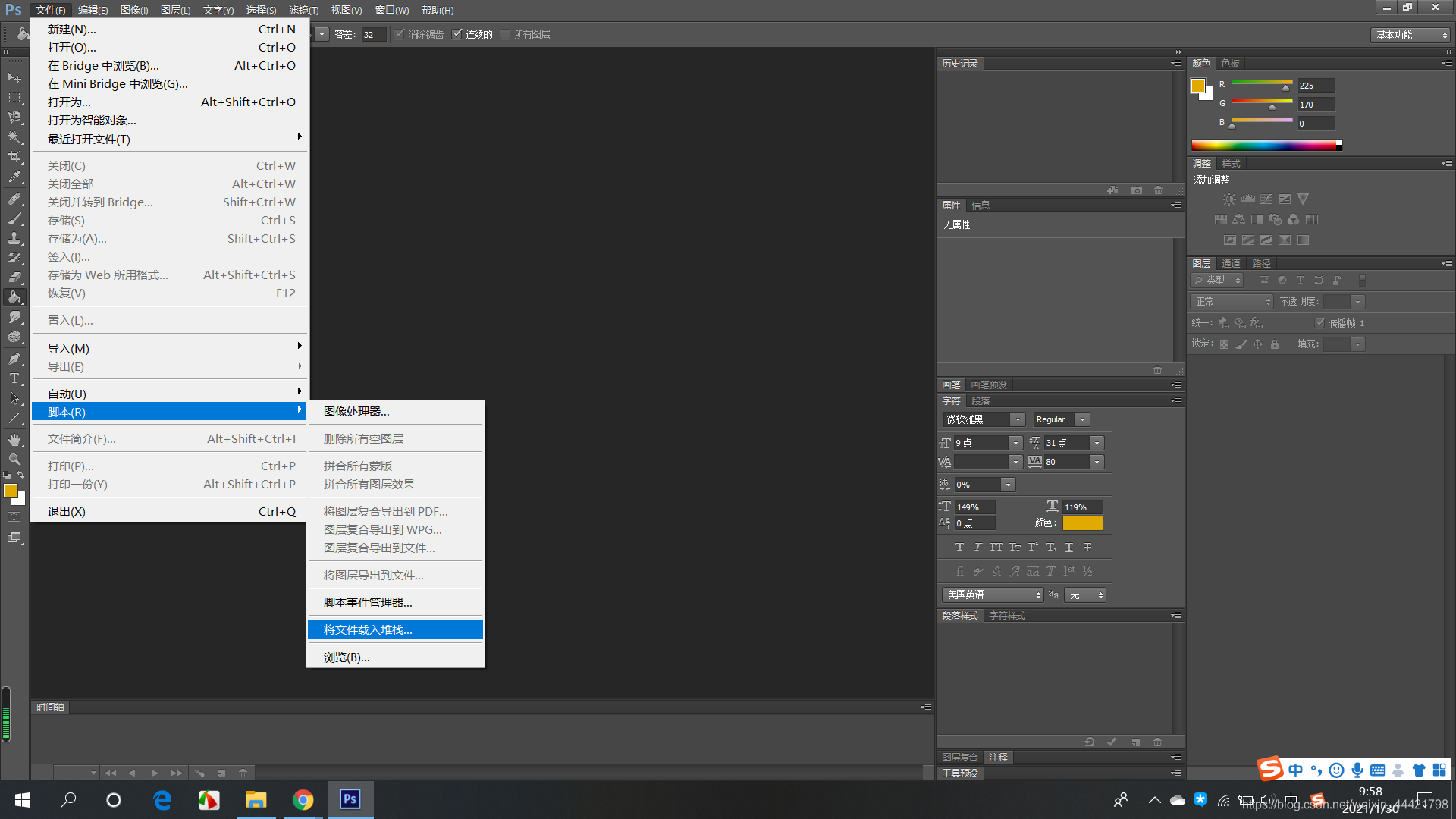Select the Type tool in toolbar
The width and height of the screenshot is (1456, 819).
pos(14,378)
